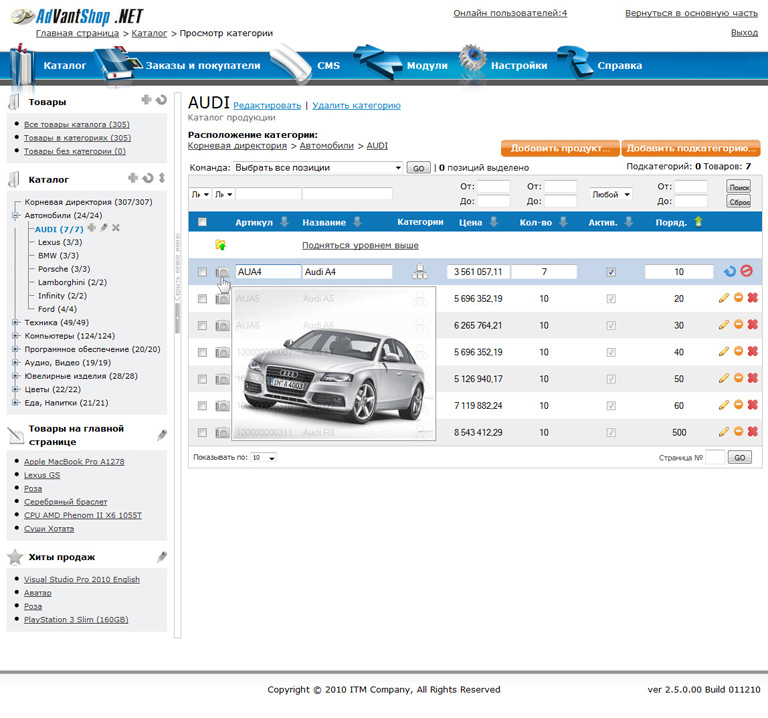768x718 pixels.
Task: Click the refresh icon in Товары panel header
Action: pyautogui.click(x=161, y=100)
